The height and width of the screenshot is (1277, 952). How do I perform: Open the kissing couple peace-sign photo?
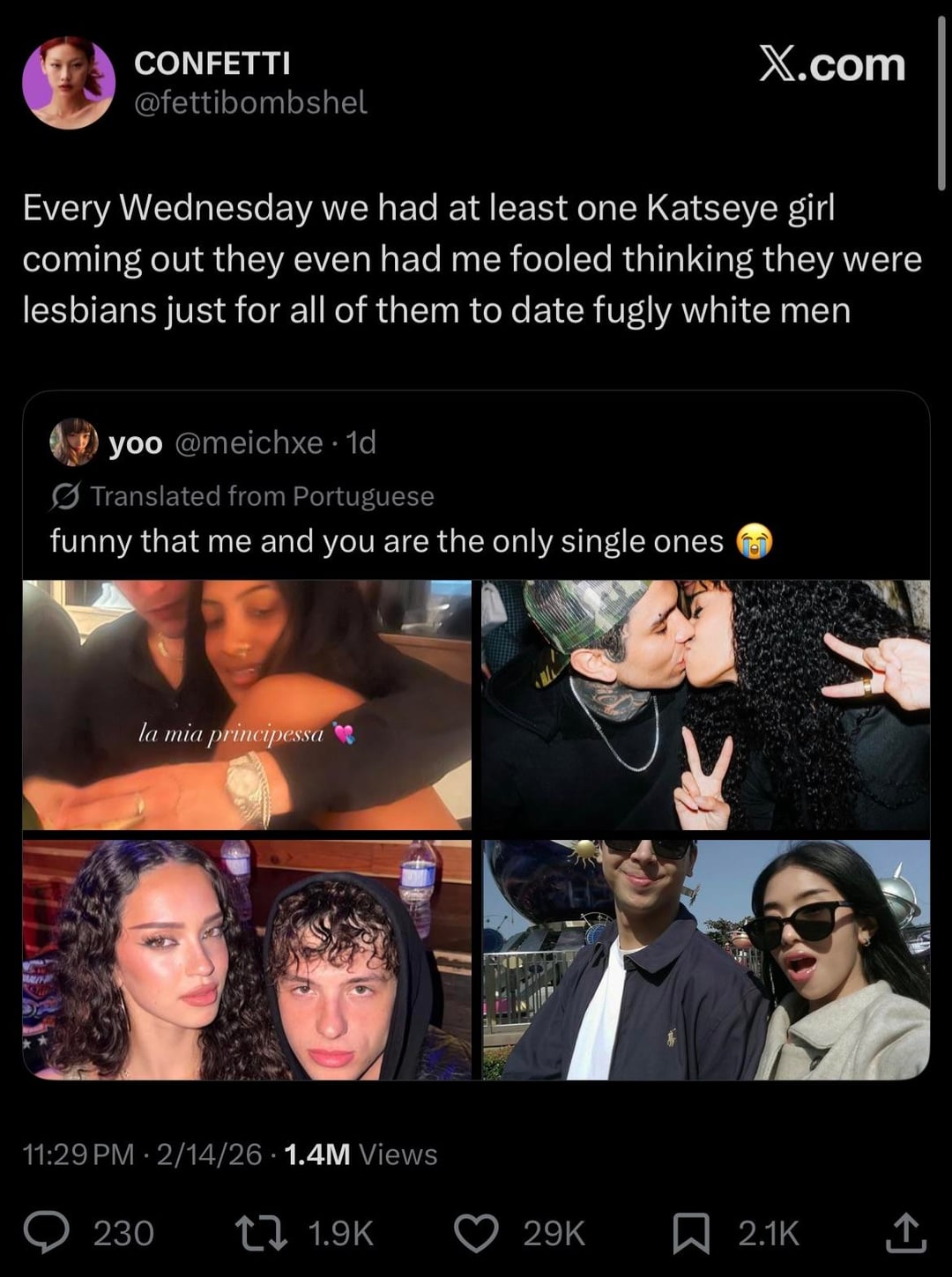pos(705,704)
